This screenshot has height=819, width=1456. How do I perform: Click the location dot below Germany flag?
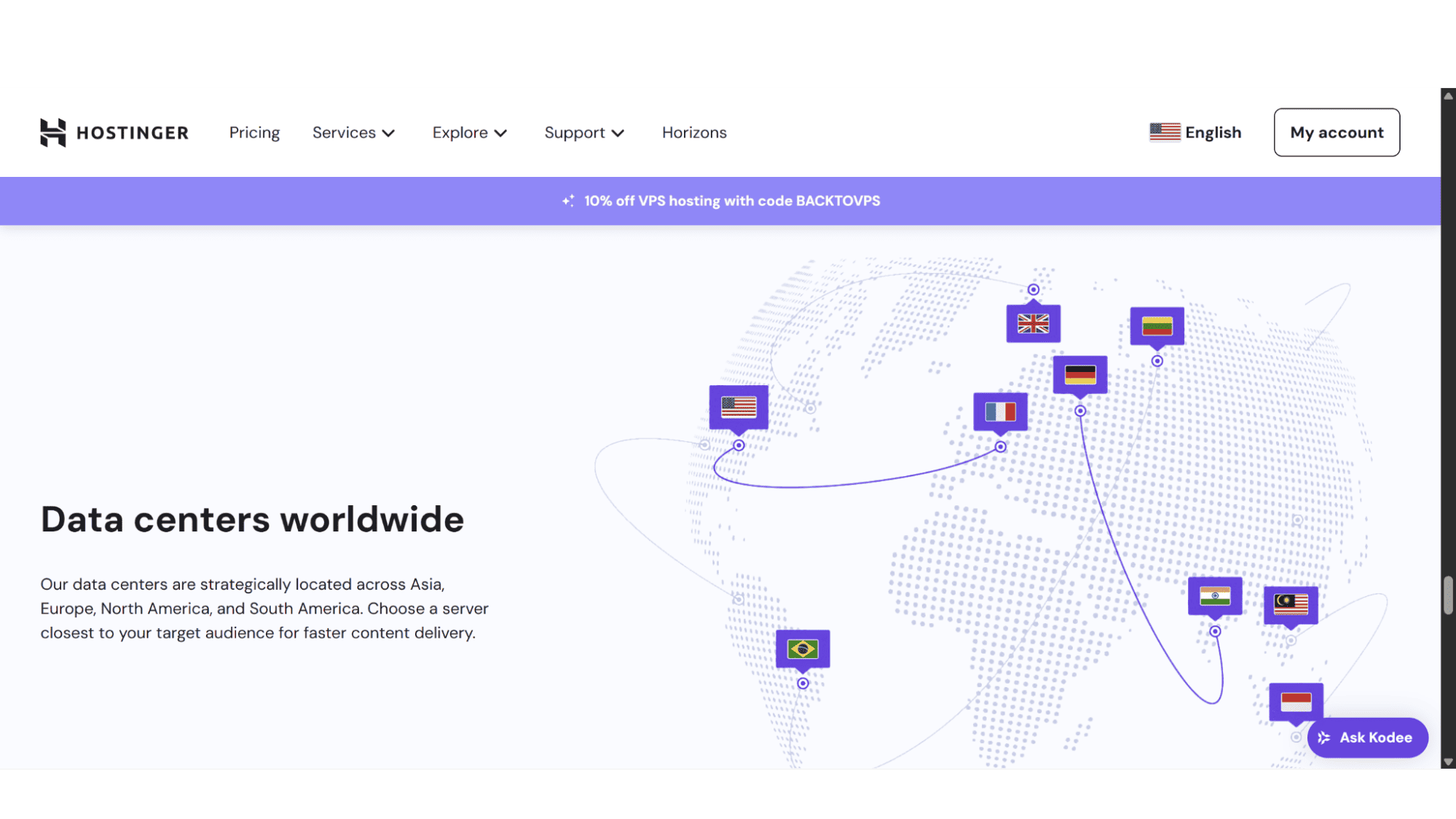(1080, 411)
